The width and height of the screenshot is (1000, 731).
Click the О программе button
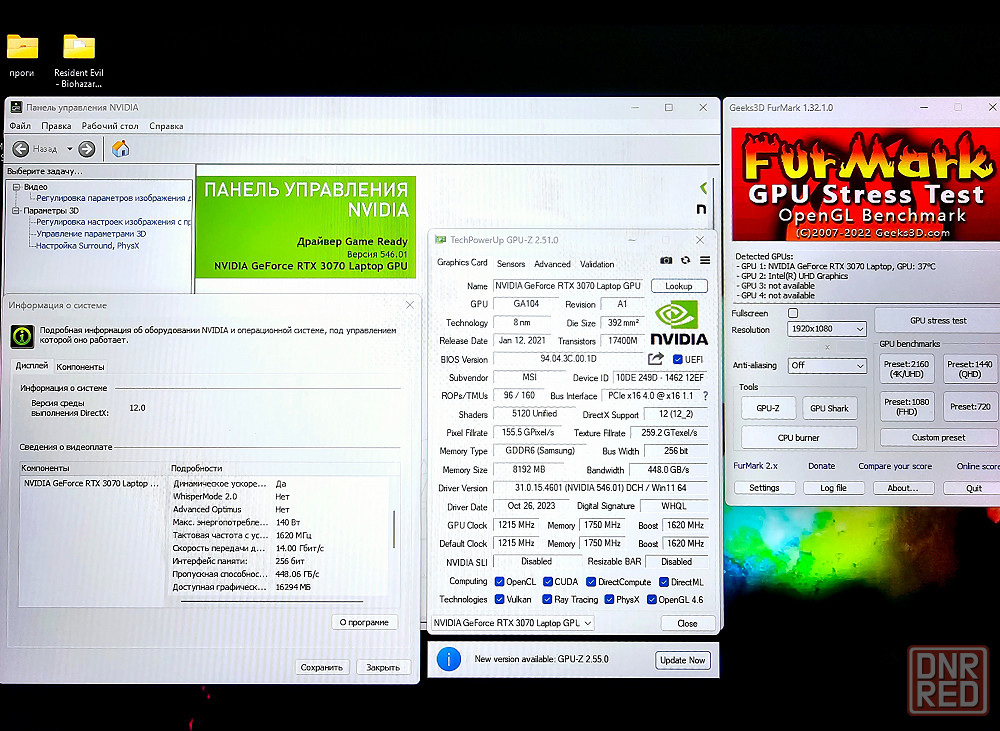tap(364, 622)
